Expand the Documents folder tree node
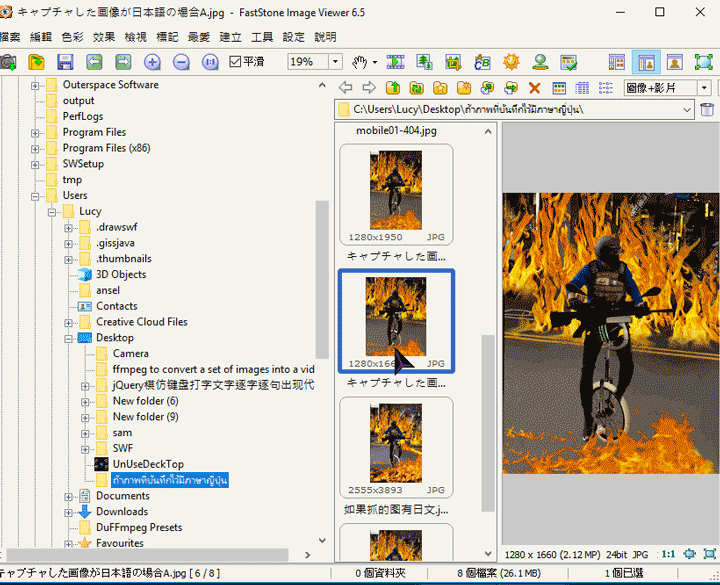The image size is (720, 585). point(69,496)
